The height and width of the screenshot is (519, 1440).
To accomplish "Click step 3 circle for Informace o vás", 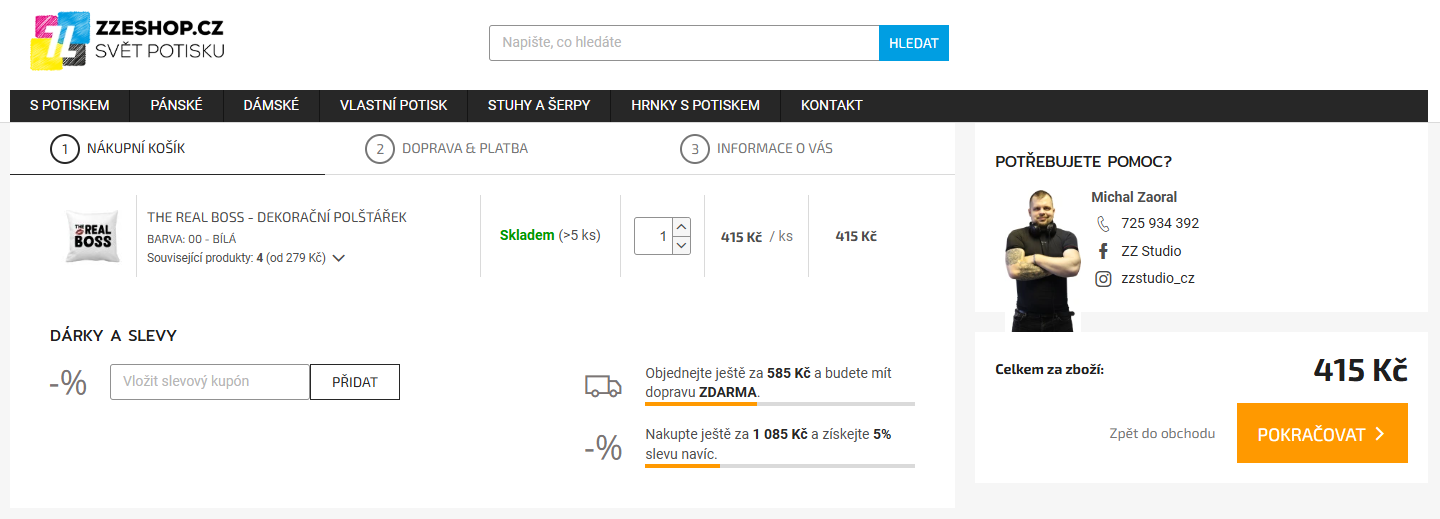I will pos(694,149).
